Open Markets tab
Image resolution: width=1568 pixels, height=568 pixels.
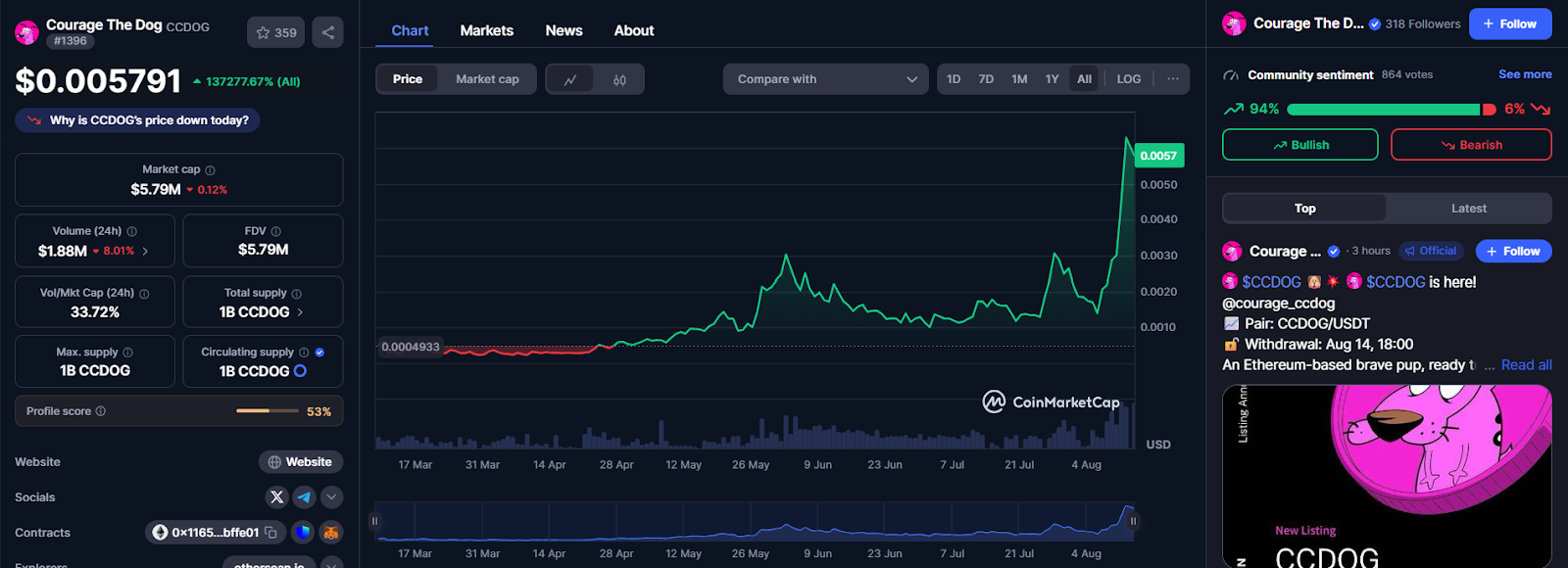click(x=486, y=30)
